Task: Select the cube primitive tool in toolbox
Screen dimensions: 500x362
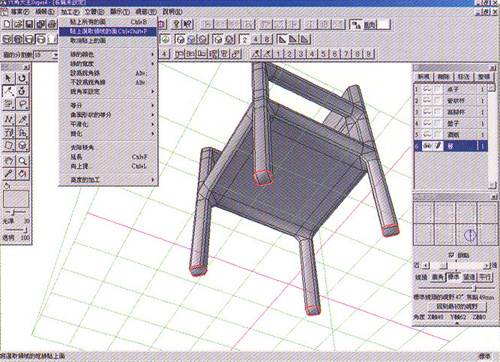Action: 22,146
